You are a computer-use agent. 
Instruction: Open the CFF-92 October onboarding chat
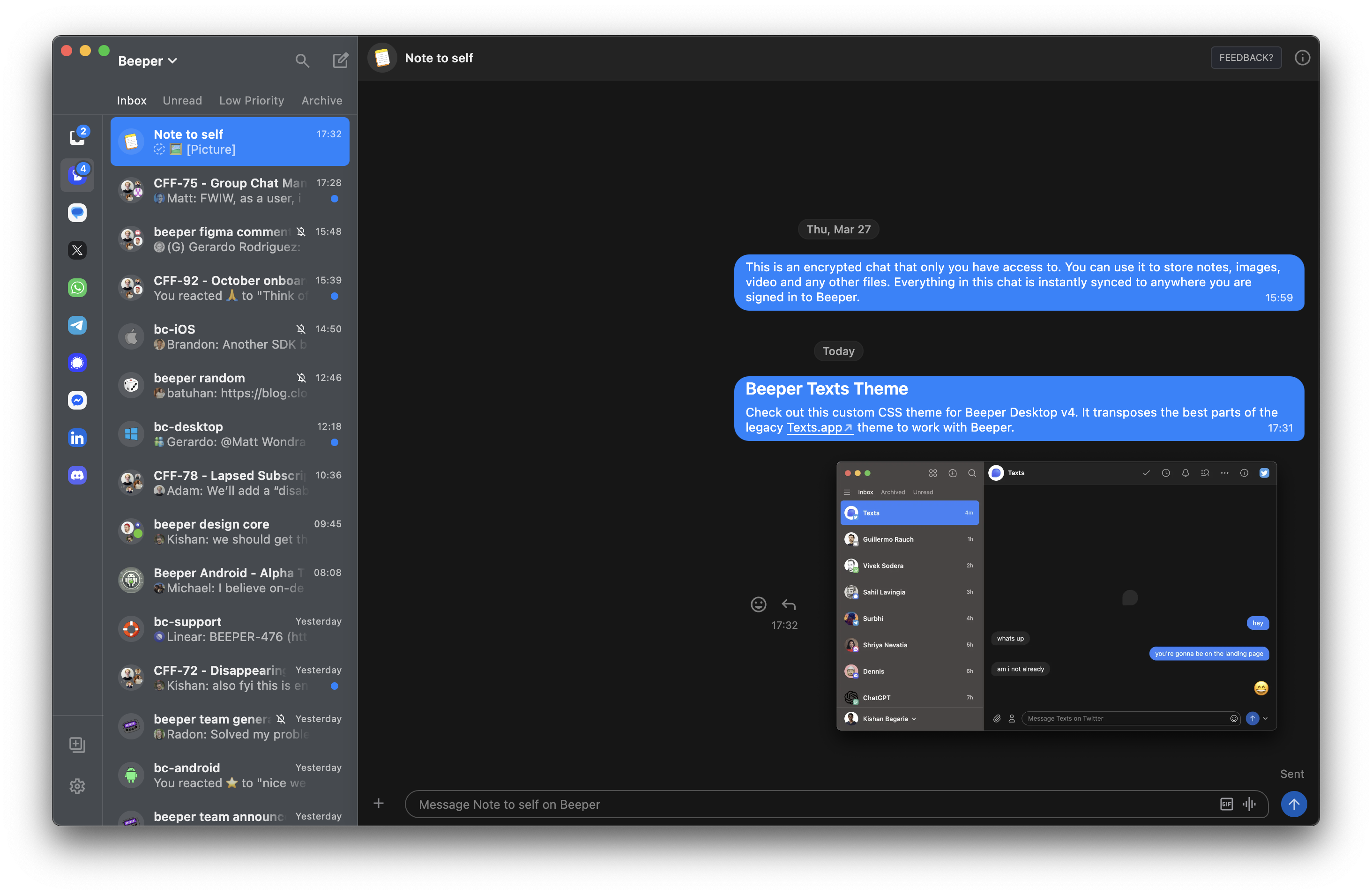[x=230, y=288]
